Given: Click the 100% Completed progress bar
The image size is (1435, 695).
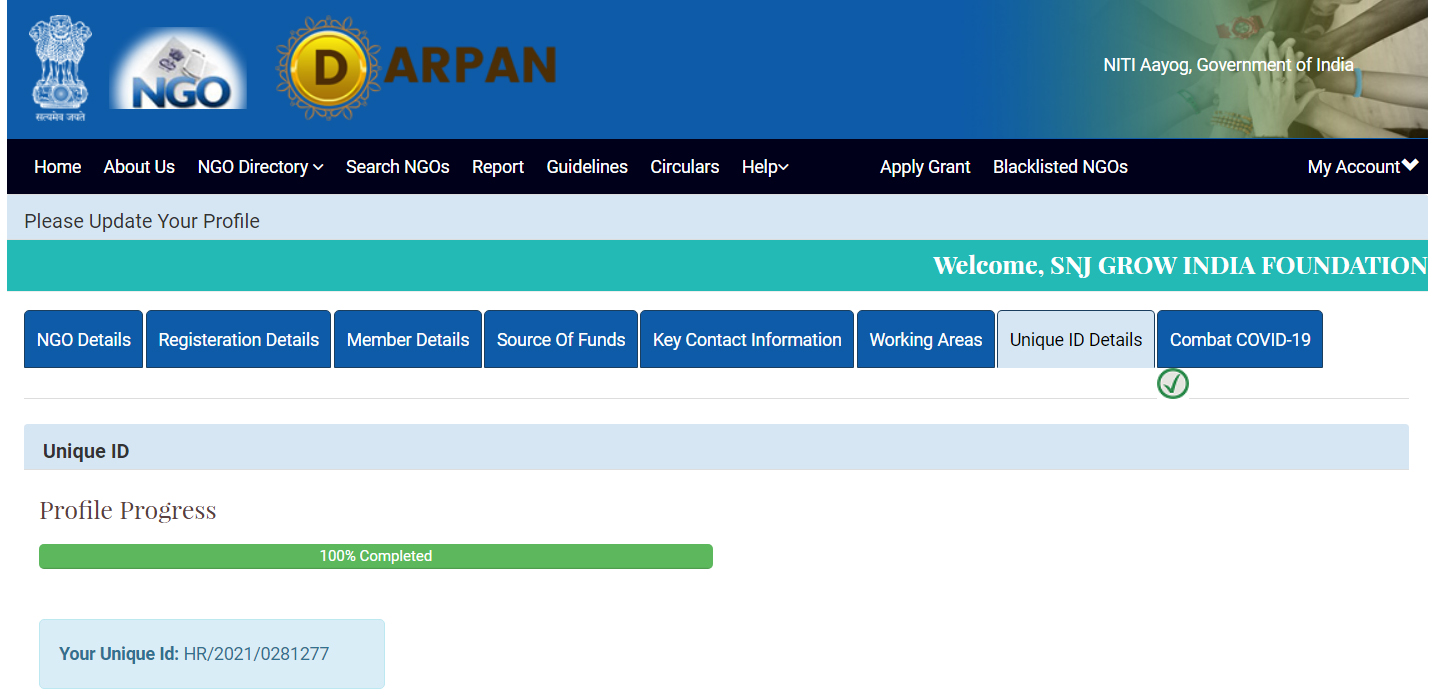Looking at the screenshot, I should click(x=376, y=556).
